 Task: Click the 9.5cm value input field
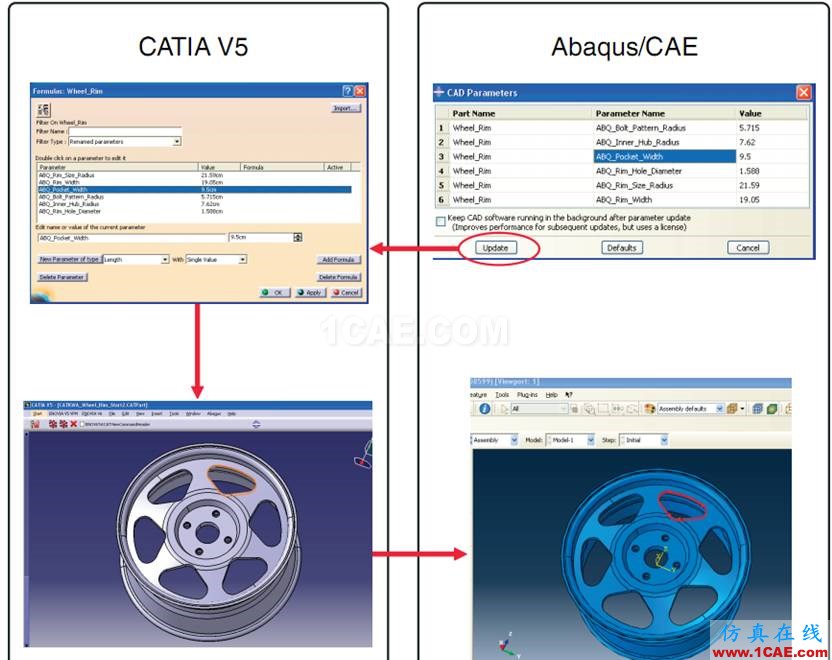tap(261, 238)
